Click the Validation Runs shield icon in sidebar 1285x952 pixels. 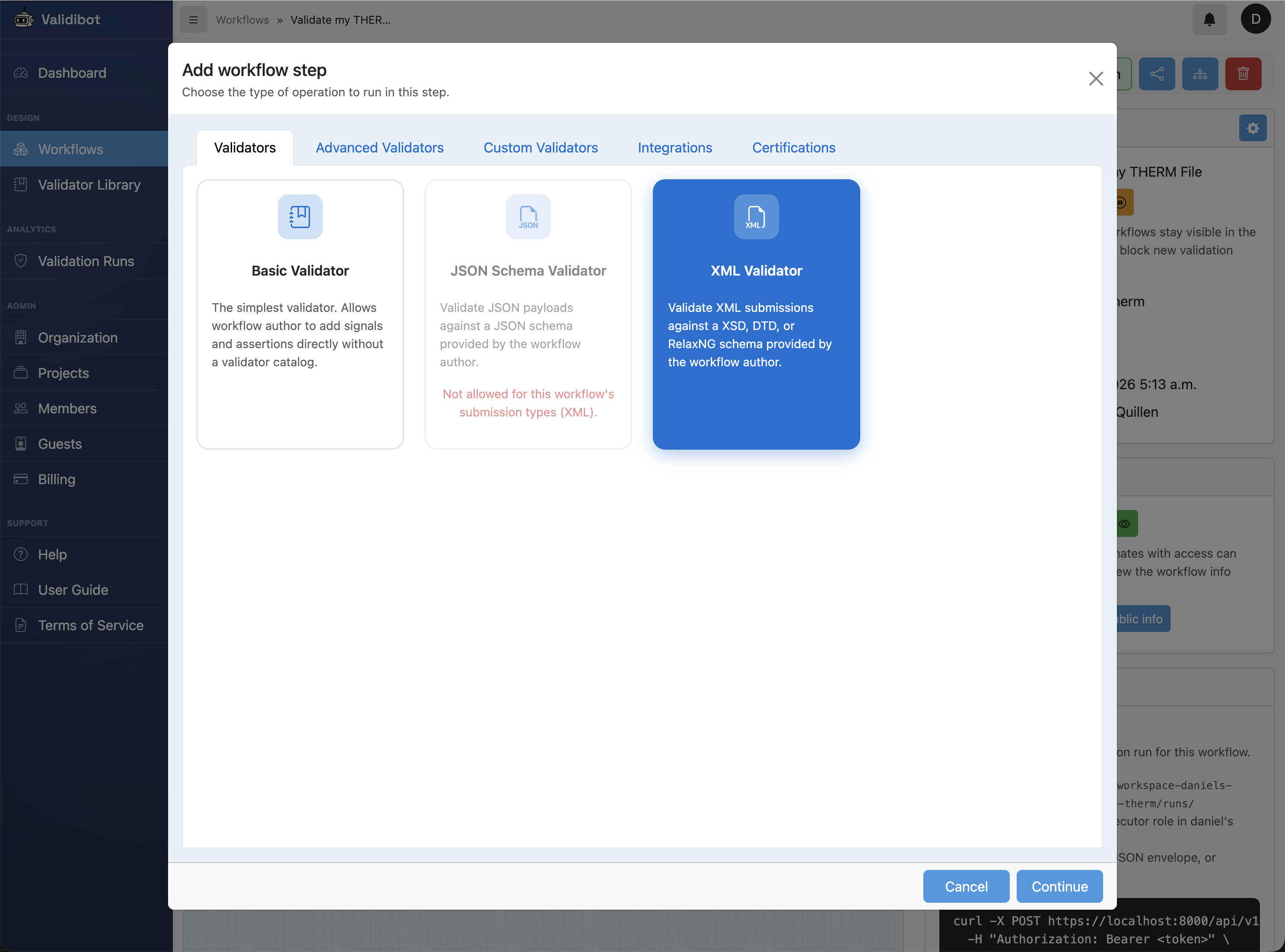pyautogui.click(x=20, y=261)
